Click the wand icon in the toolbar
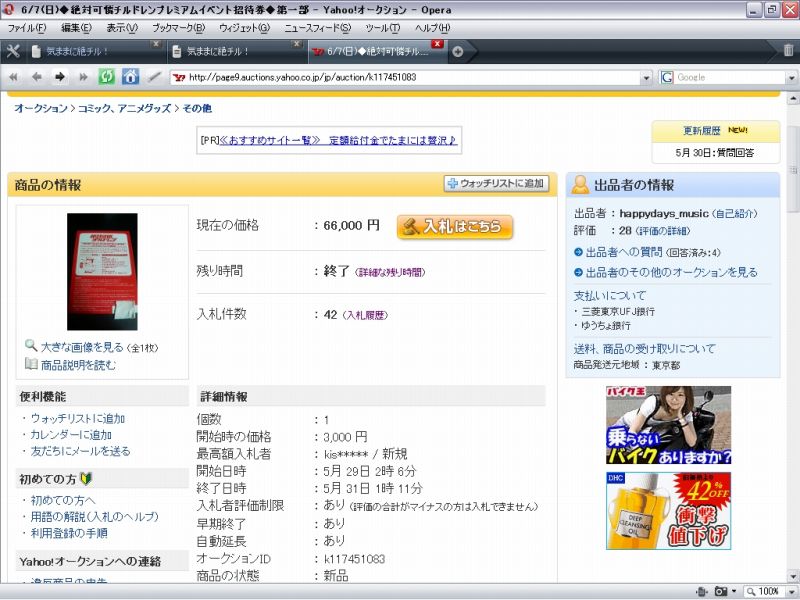Image resolution: width=800 pixels, height=600 pixels. point(154,77)
